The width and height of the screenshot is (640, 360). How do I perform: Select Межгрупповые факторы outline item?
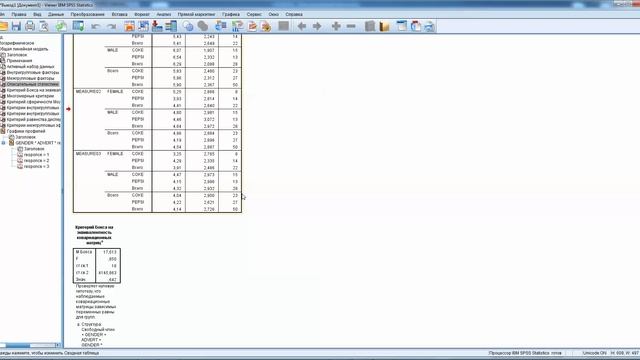pos(30,78)
